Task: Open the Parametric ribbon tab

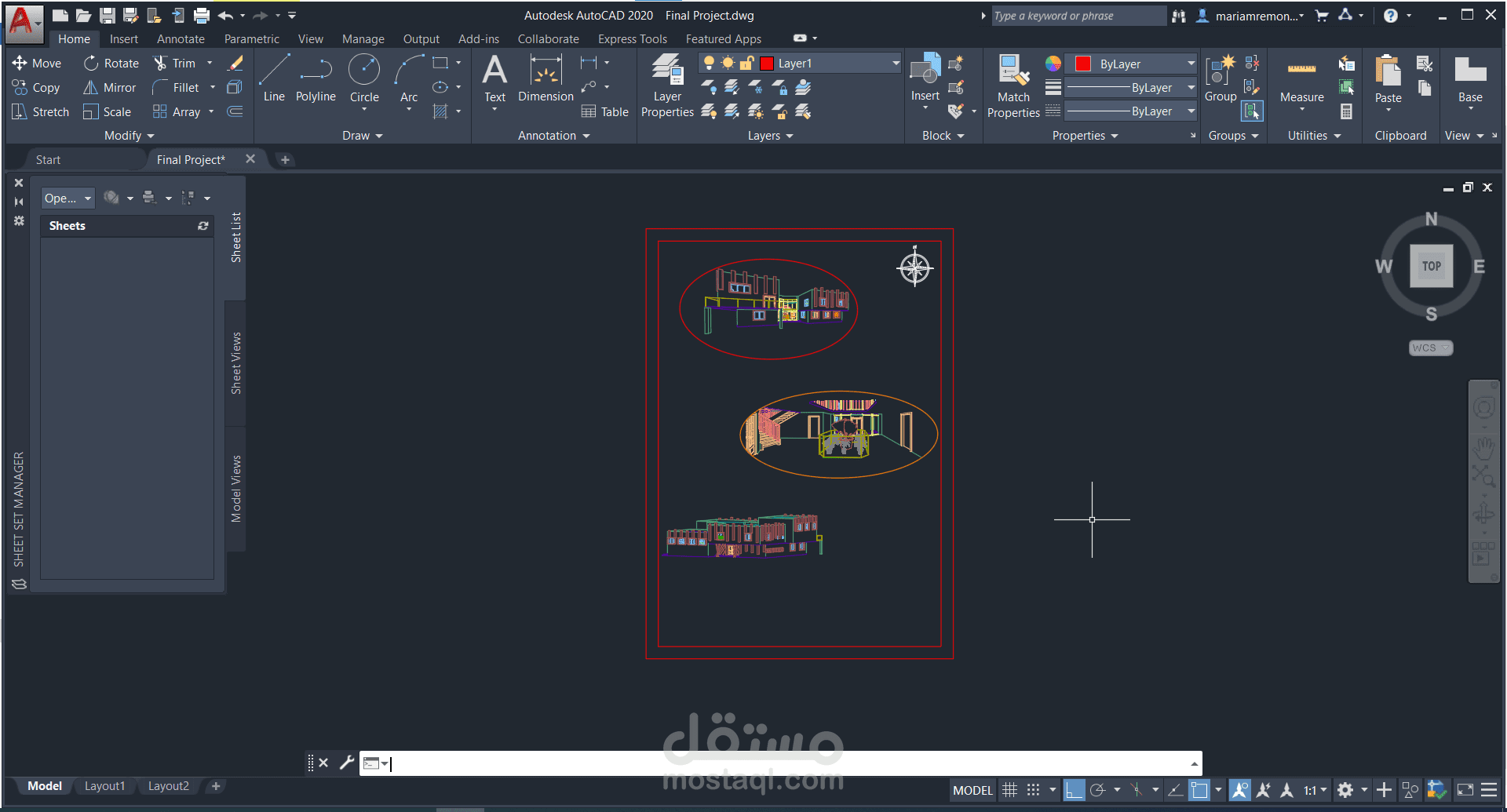Action: (x=252, y=39)
